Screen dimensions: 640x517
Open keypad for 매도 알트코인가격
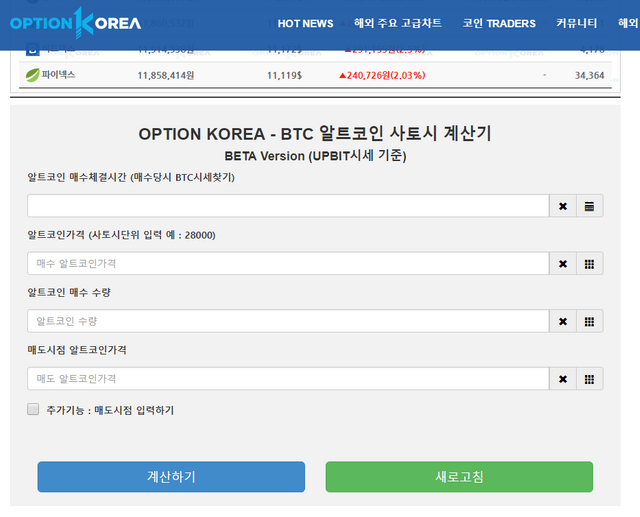tap(589, 379)
